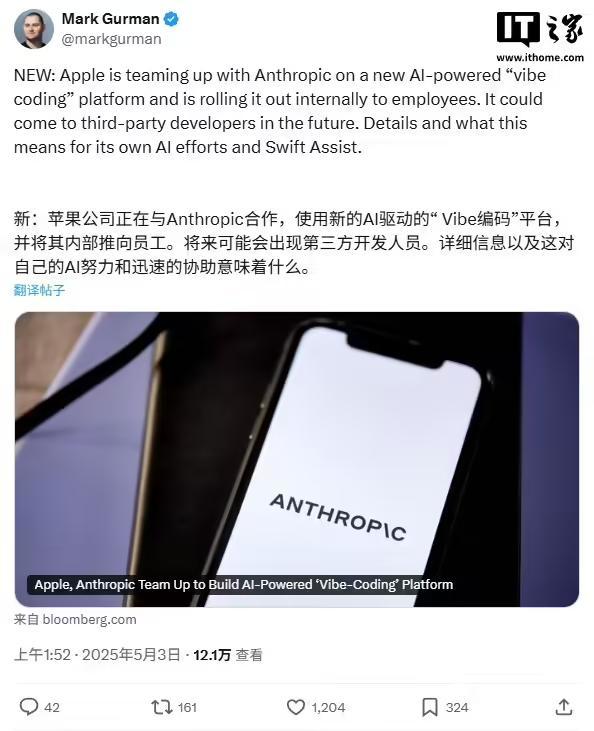The image size is (594, 731).
Task: Click the share upload icon
Action: [x=564, y=707]
